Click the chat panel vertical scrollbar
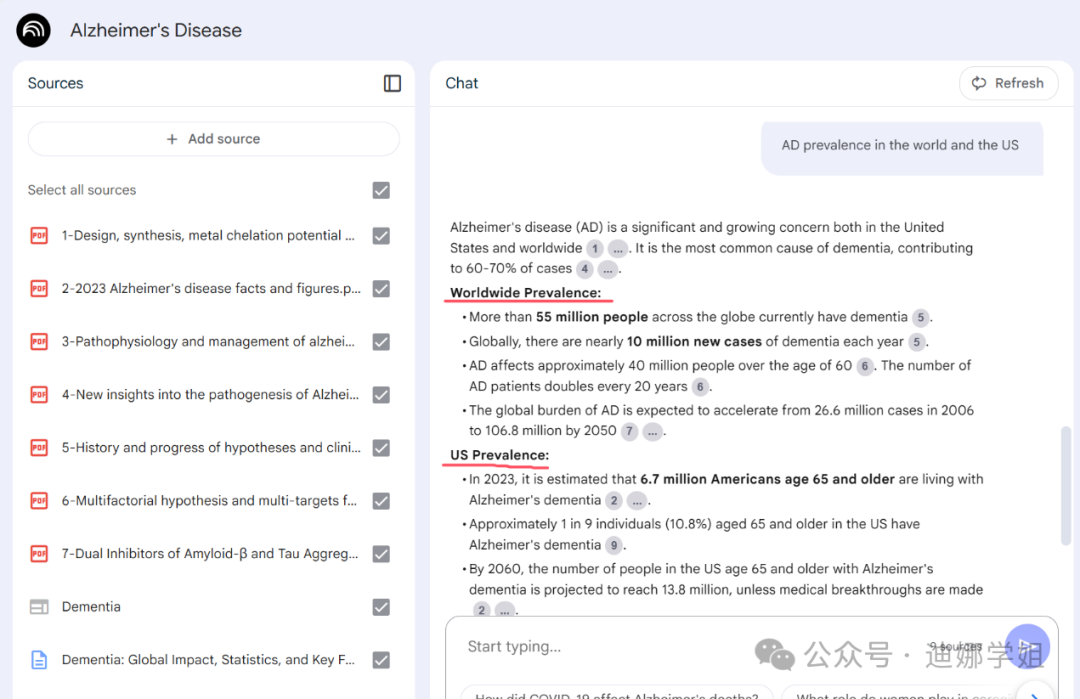 tap(1066, 486)
